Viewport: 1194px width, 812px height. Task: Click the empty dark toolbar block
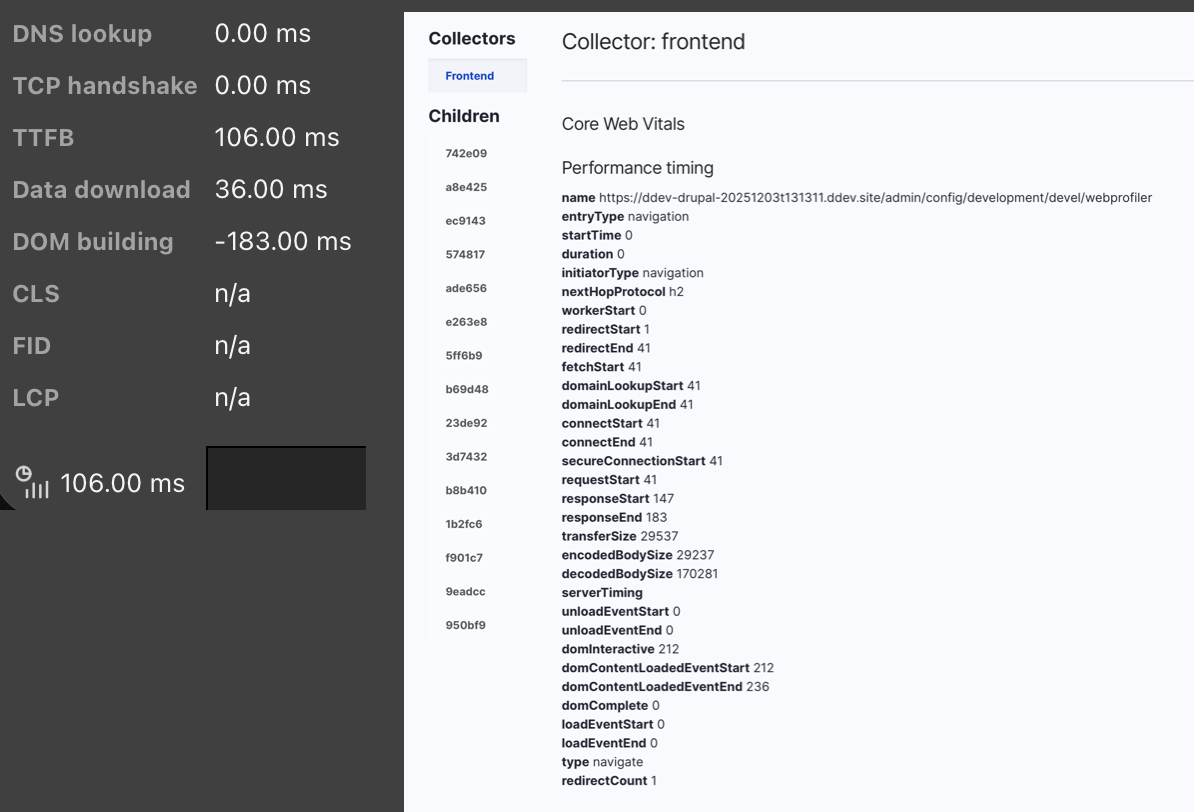click(x=286, y=478)
